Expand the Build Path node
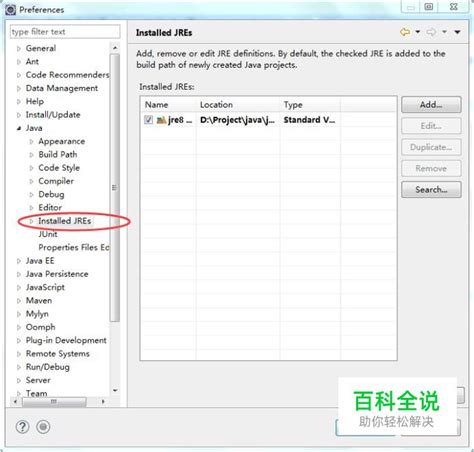The image size is (474, 452). click(x=31, y=155)
